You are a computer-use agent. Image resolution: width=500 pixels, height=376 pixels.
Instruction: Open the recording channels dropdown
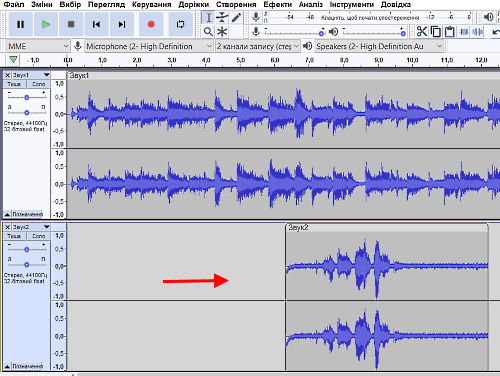[x=257, y=46]
